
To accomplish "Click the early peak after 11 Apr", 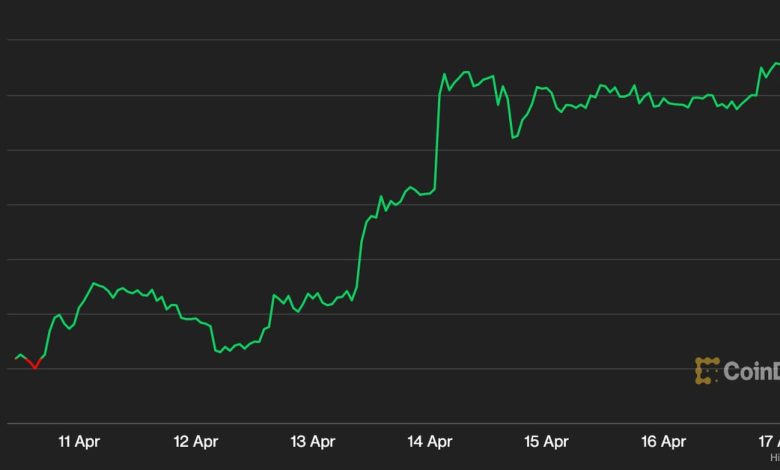I will pyautogui.click(x=94, y=283).
